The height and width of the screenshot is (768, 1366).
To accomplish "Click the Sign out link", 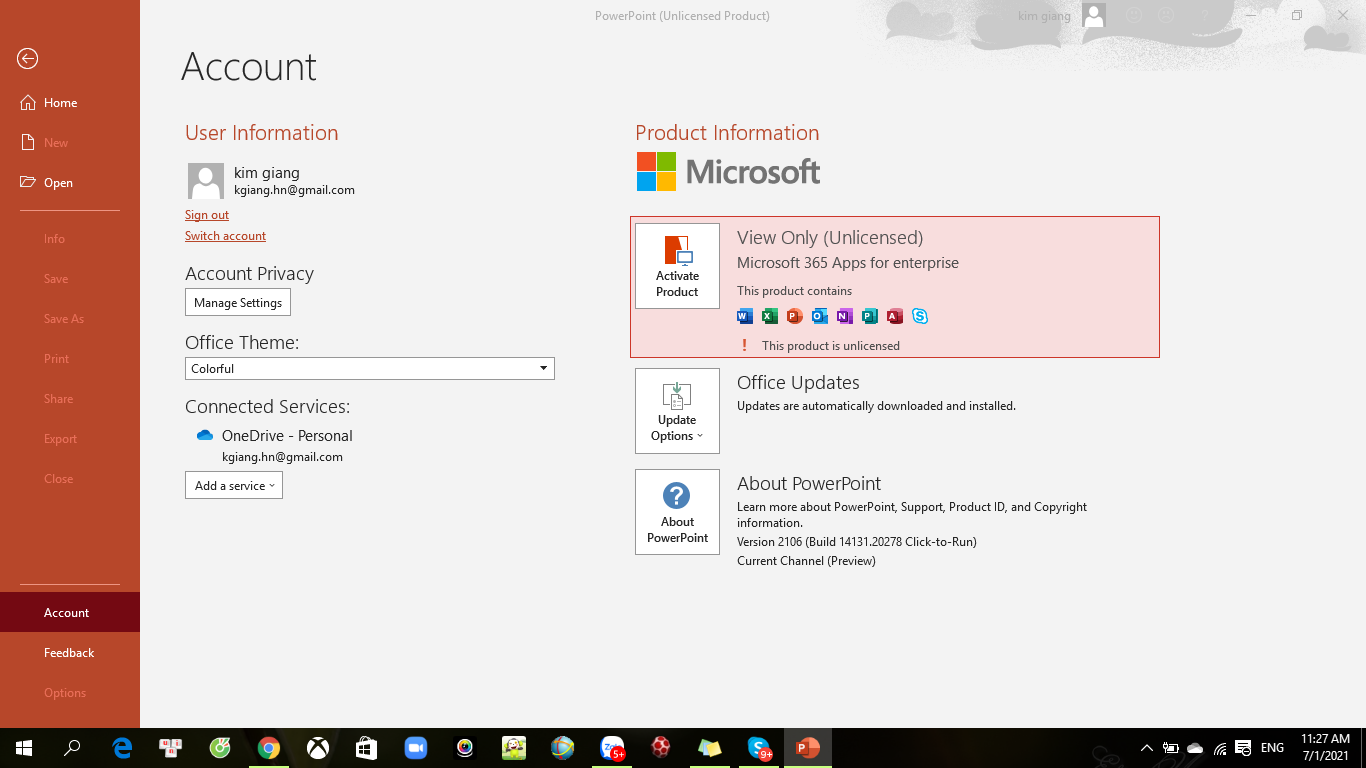I will click(207, 215).
